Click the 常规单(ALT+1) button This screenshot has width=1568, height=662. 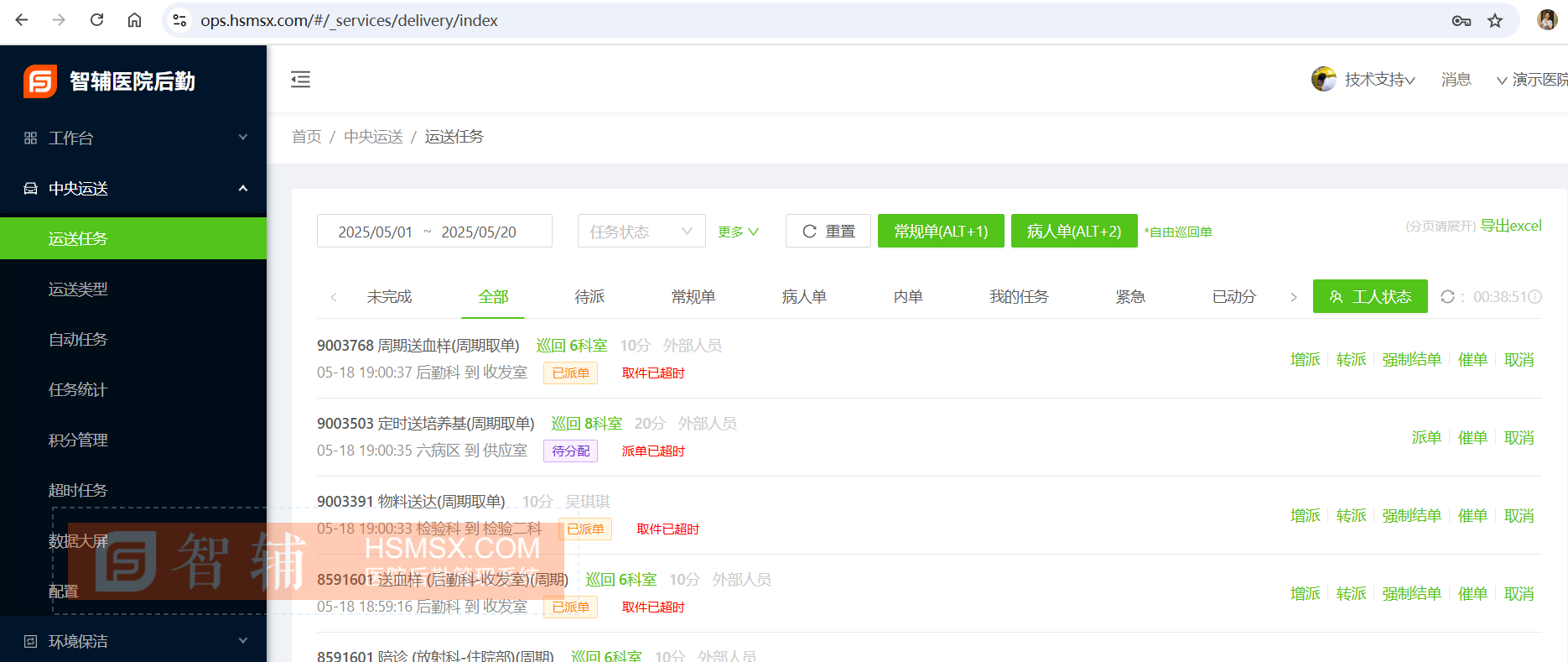(x=940, y=232)
